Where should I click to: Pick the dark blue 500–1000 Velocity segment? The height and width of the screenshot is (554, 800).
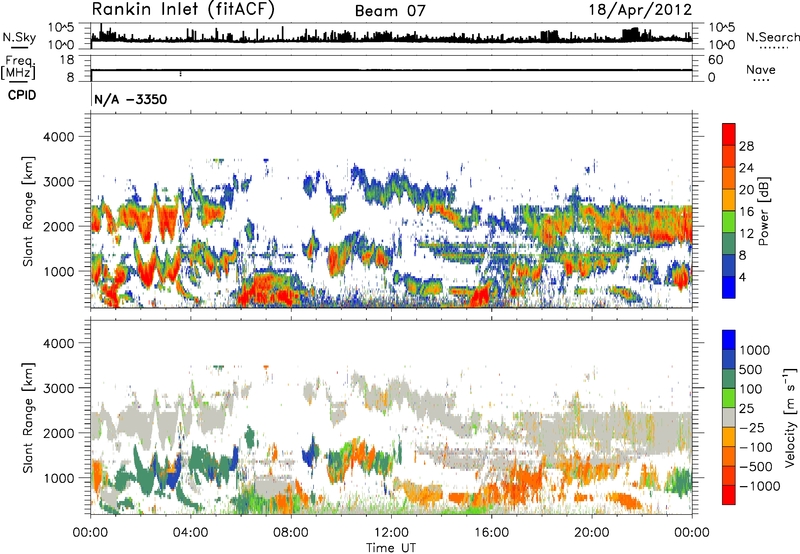pos(729,359)
